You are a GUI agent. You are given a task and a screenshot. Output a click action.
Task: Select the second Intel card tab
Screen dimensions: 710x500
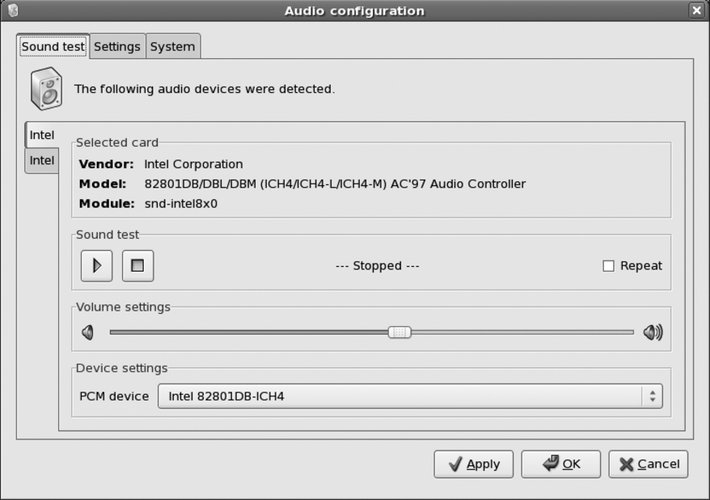[x=42, y=160]
